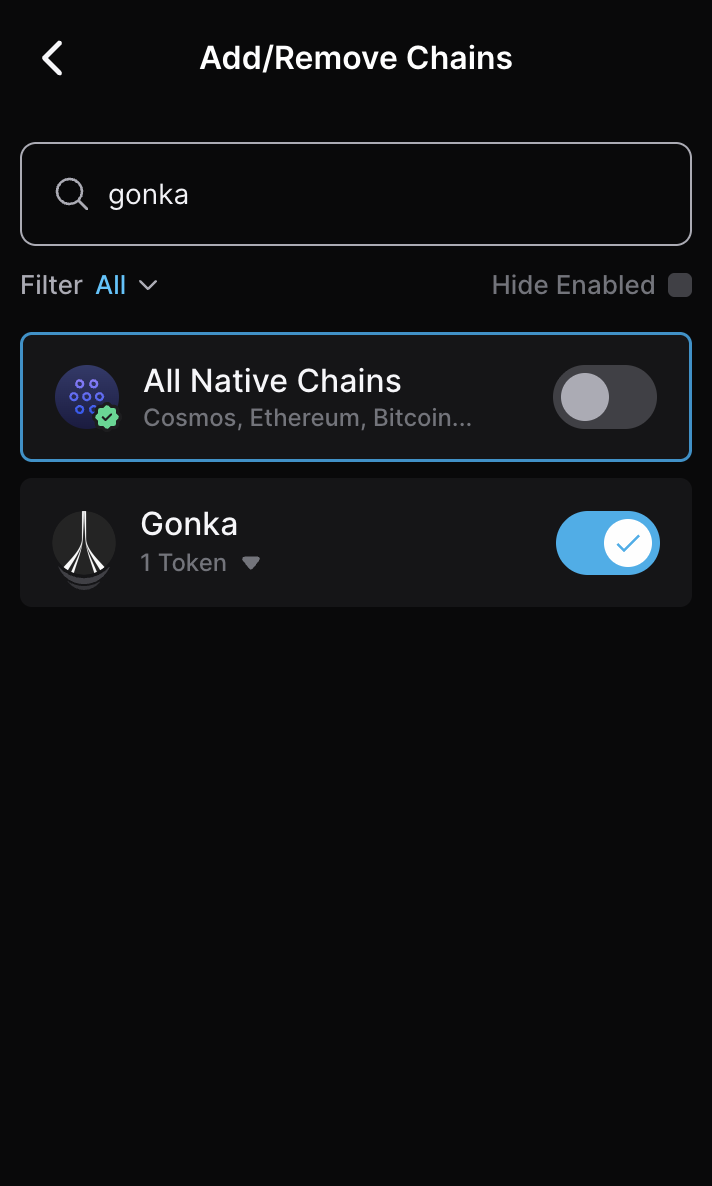Viewport: 712px width, 1186px height.
Task: Check the Hide Enabled checkbox
Action: (679, 285)
